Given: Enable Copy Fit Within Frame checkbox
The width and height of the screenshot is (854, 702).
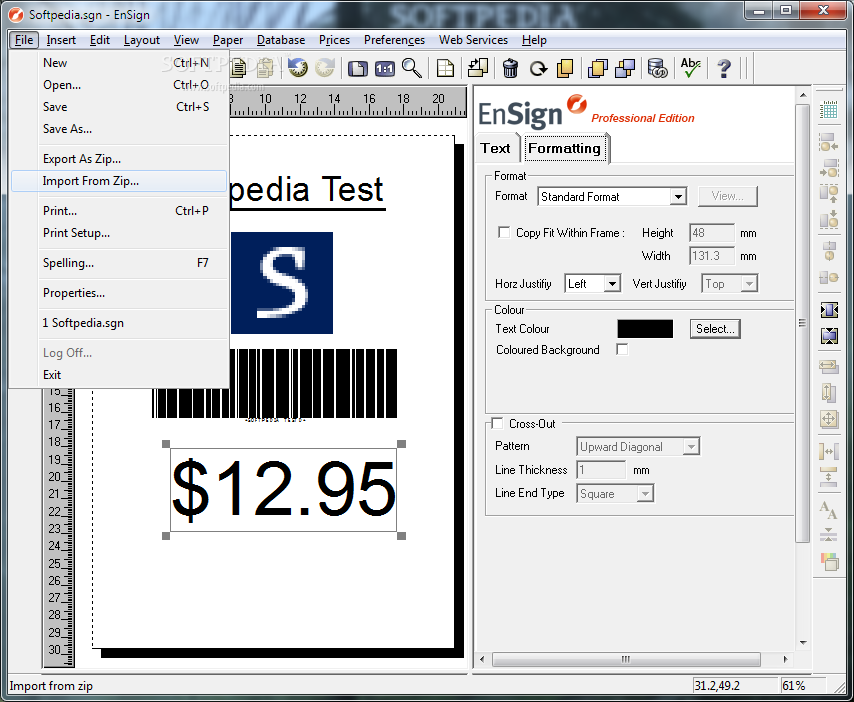Looking at the screenshot, I should click(x=504, y=233).
